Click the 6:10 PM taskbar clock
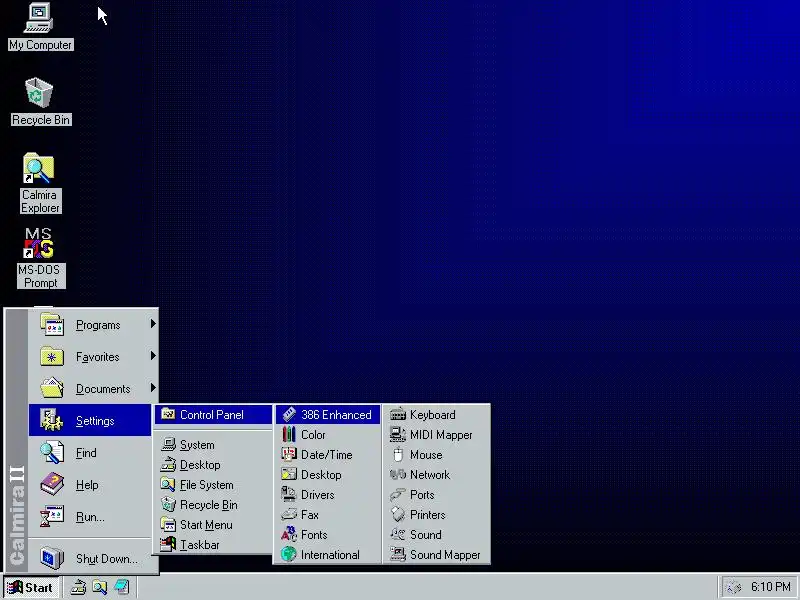800x600 pixels. tap(770, 587)
